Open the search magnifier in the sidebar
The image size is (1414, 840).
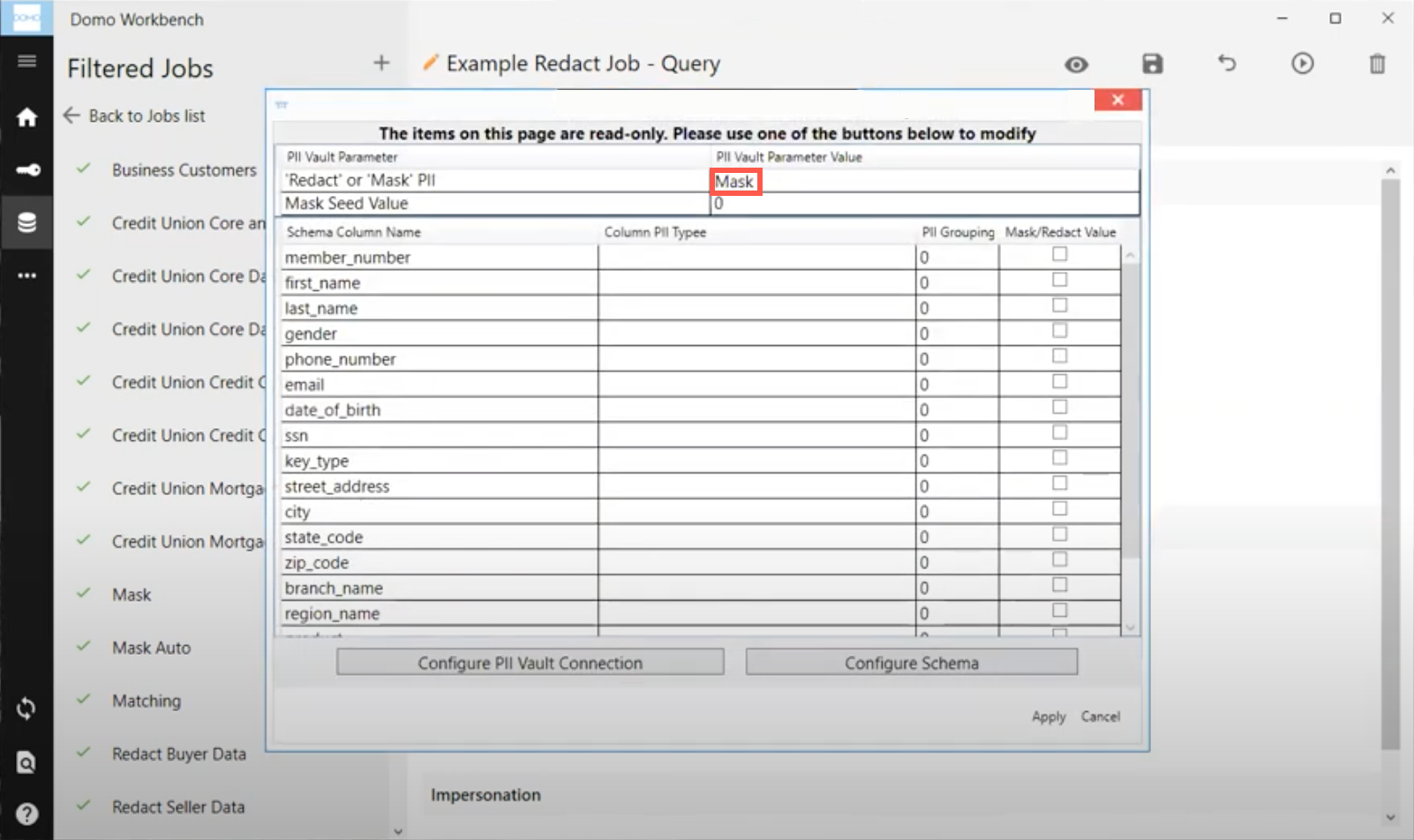click(26, 762)
